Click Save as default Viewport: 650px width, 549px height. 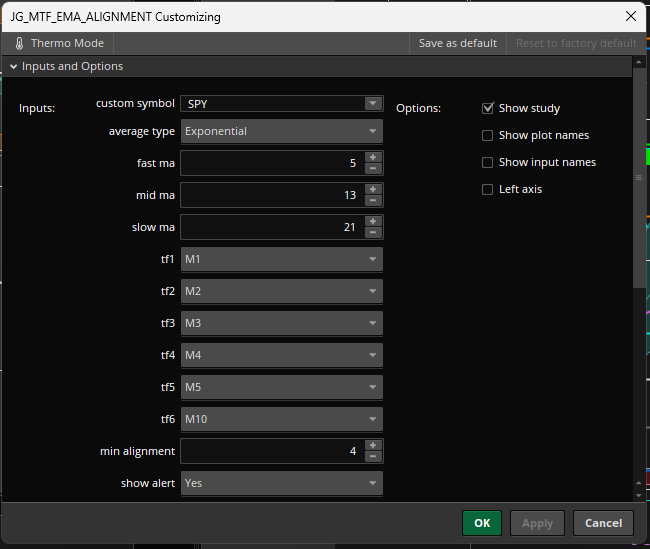coord(458,44)
